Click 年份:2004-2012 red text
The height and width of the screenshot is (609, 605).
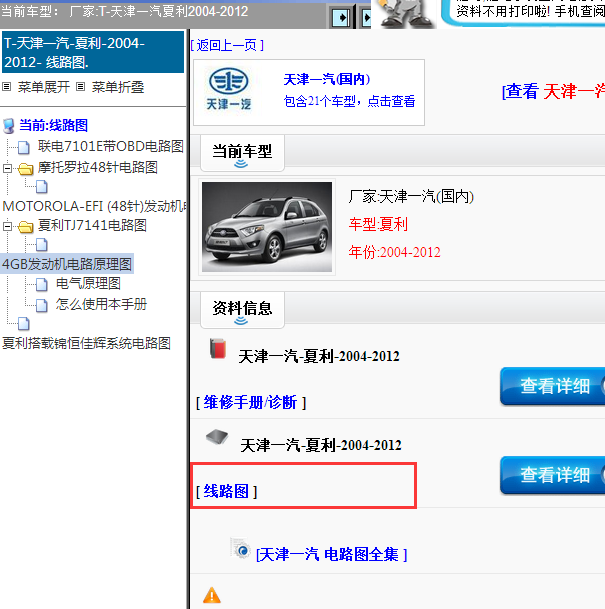tap(395, 252)
